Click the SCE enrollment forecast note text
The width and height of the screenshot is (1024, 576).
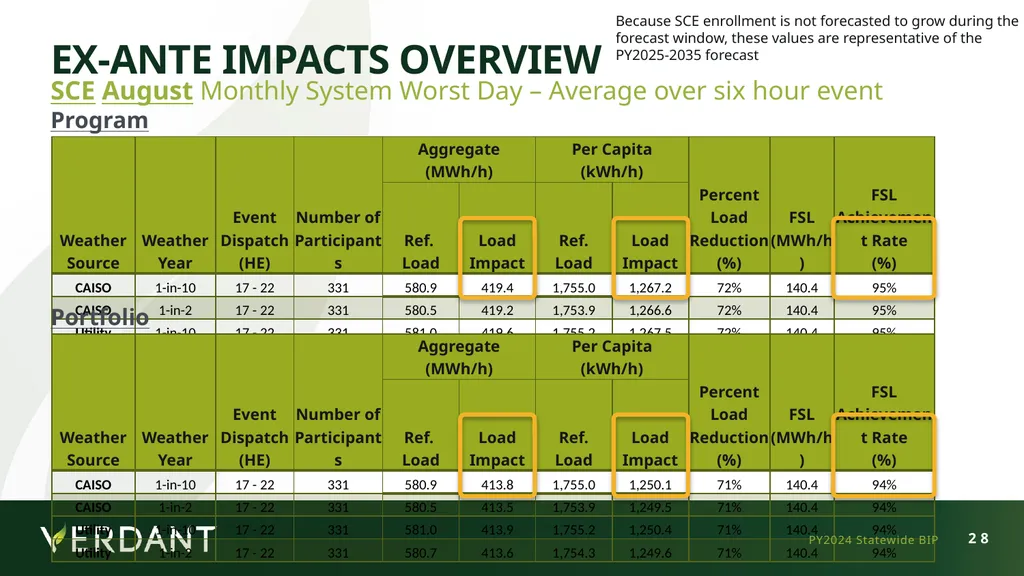click(x=816, y=38)
